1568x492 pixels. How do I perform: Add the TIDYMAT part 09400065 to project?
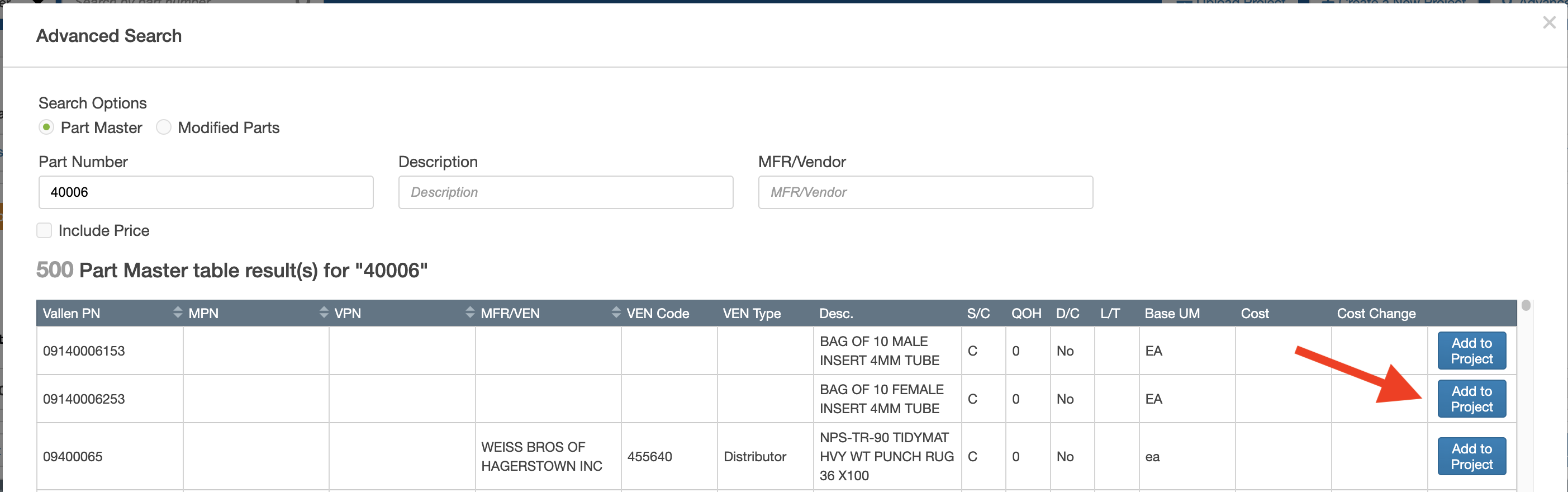pos(1471,457)
